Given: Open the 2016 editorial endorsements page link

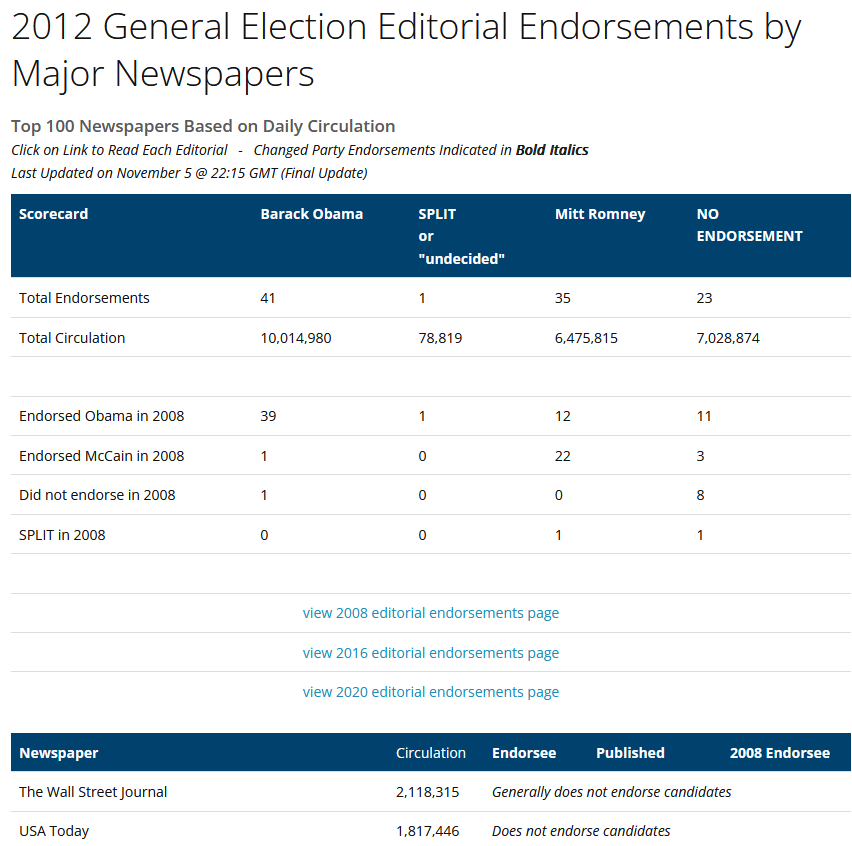Looking at the screenshot, I should (430, 653).
